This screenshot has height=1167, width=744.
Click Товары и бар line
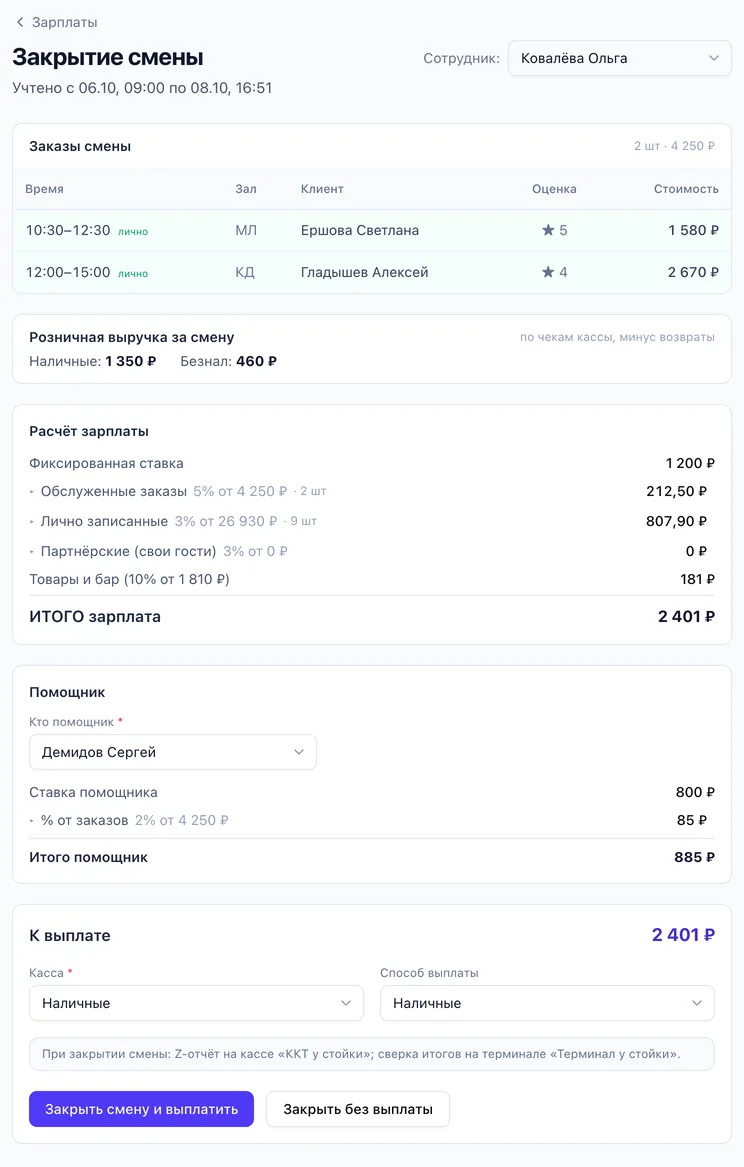coord(372,579)
